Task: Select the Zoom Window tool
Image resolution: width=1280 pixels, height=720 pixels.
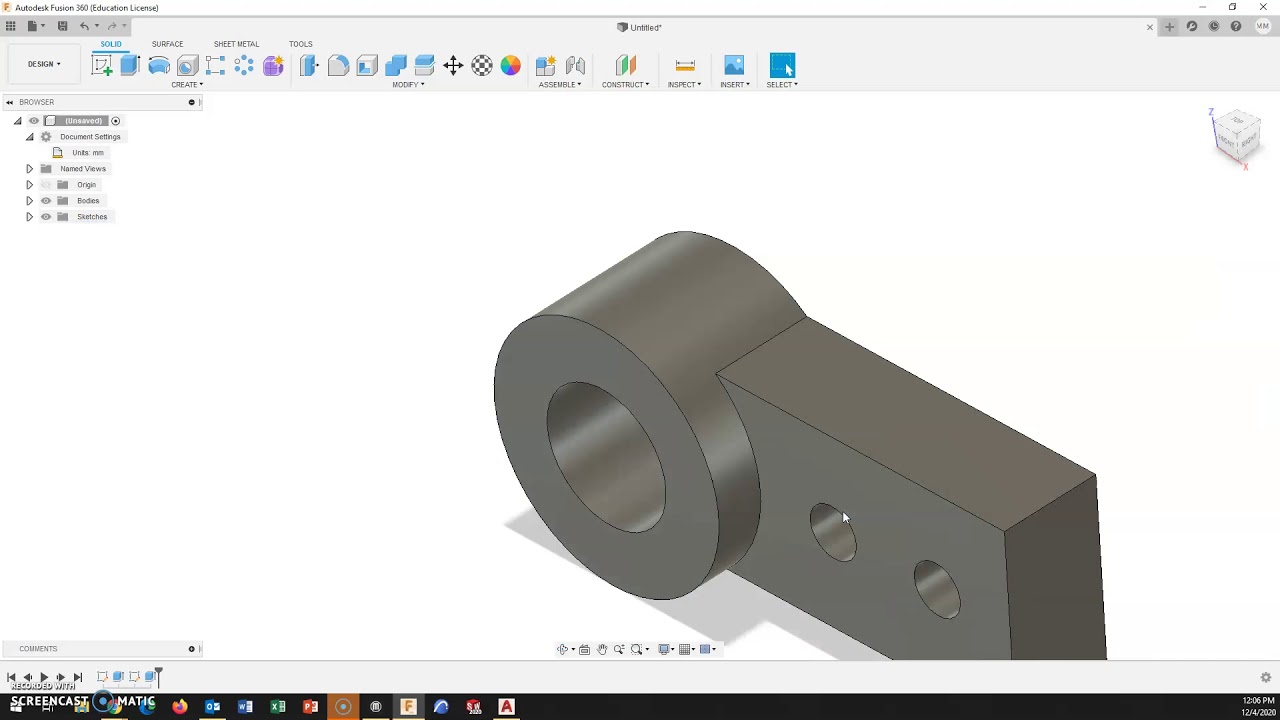Action: coord(638,649)
